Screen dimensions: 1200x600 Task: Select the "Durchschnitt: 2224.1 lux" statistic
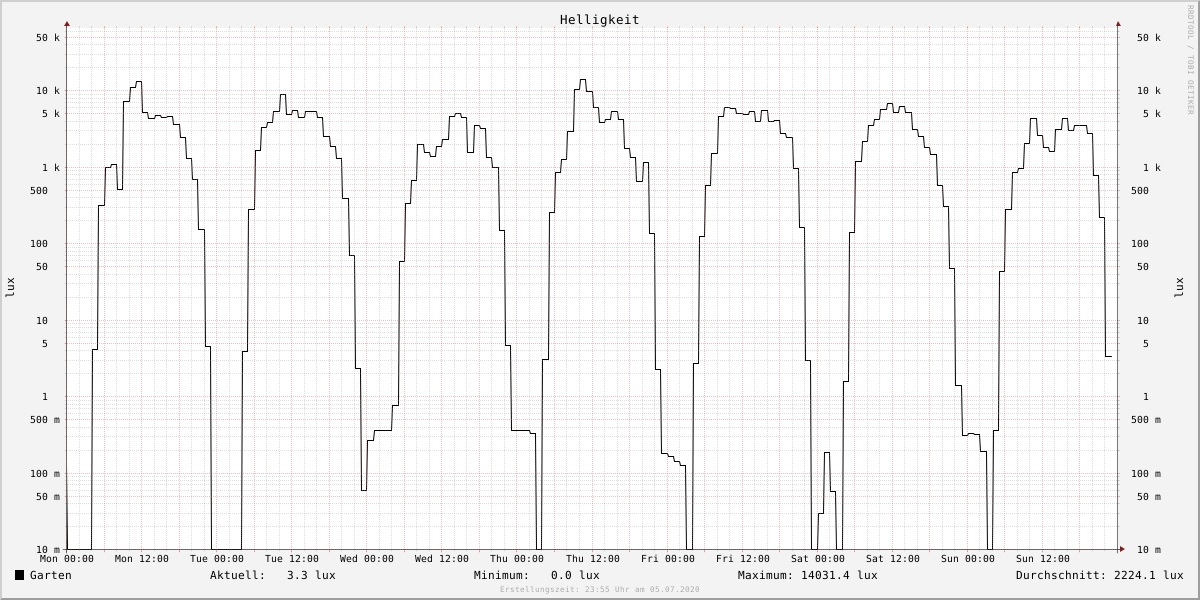pos(1100,575)
